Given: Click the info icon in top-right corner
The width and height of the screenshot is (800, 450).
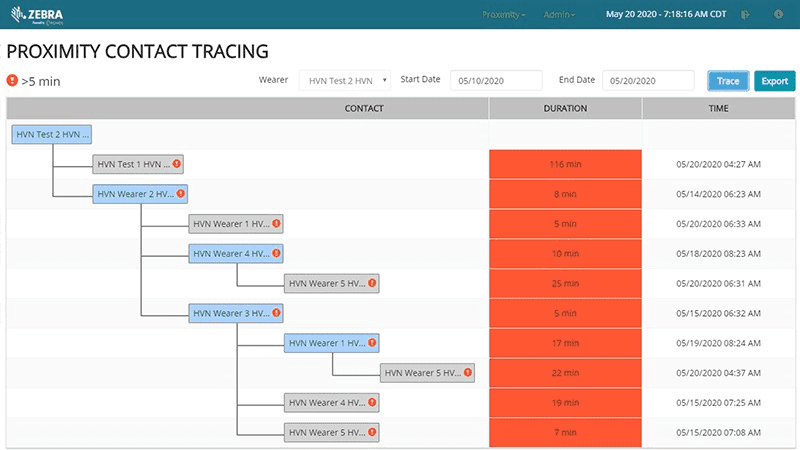Looking at the screenshot, I should tap(778, 15).
